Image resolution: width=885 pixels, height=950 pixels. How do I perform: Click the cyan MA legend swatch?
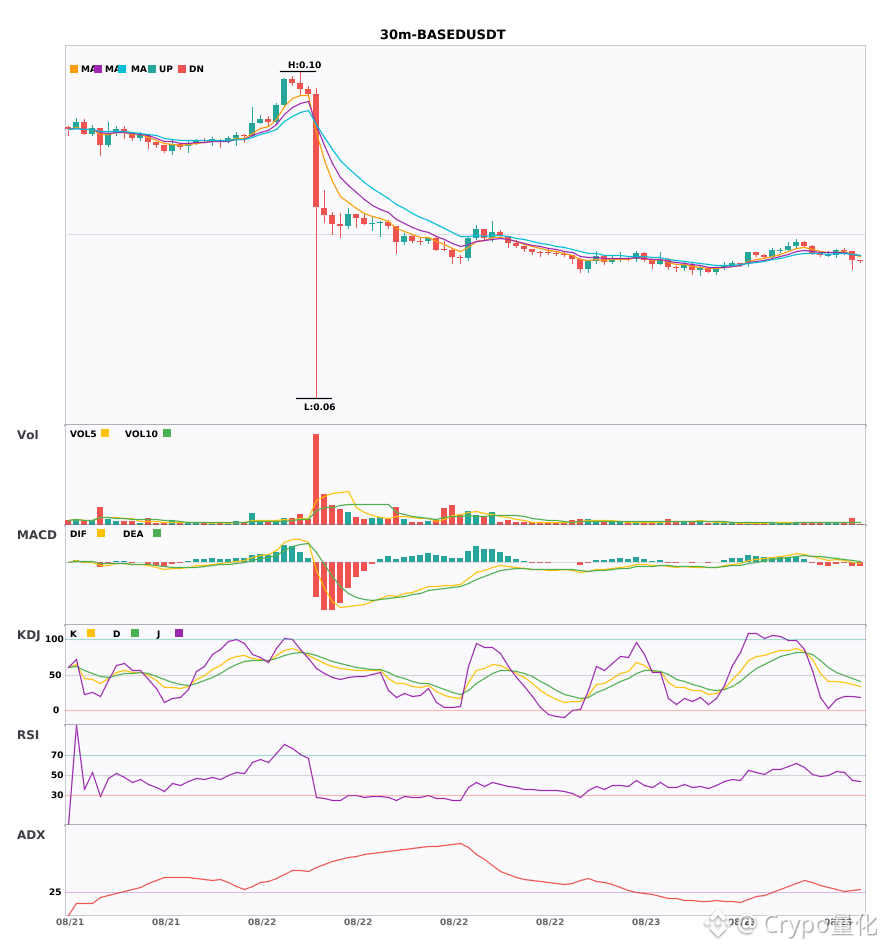pyautogui.click(x=122, y=69)
